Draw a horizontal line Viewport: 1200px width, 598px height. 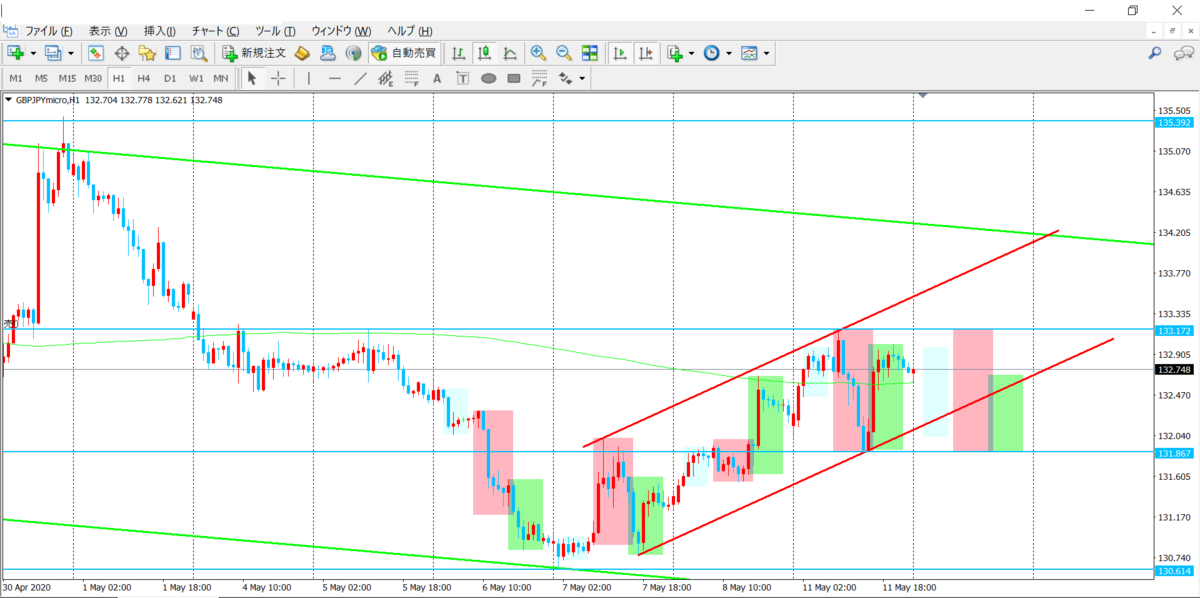click(x=335, y=78)
